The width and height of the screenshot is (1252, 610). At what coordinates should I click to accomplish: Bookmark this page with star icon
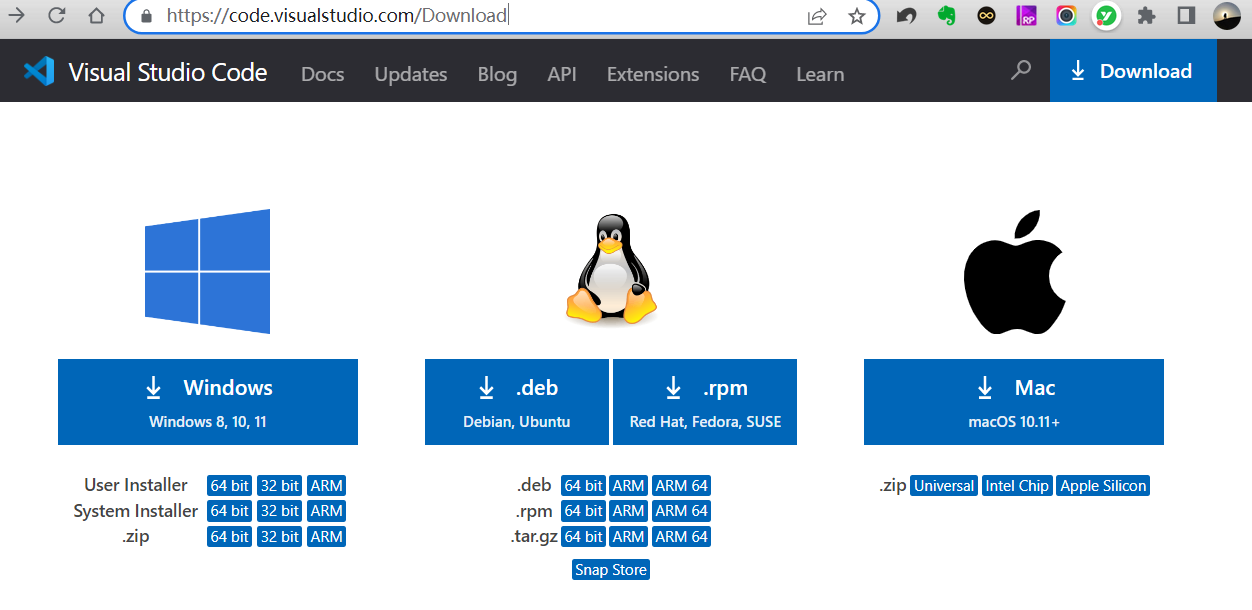pos(857,16)
